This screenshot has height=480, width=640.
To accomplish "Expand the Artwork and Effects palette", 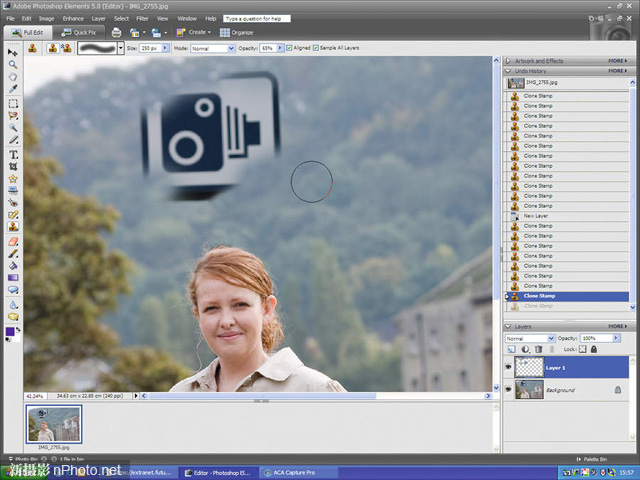I will tap(508, 61).
